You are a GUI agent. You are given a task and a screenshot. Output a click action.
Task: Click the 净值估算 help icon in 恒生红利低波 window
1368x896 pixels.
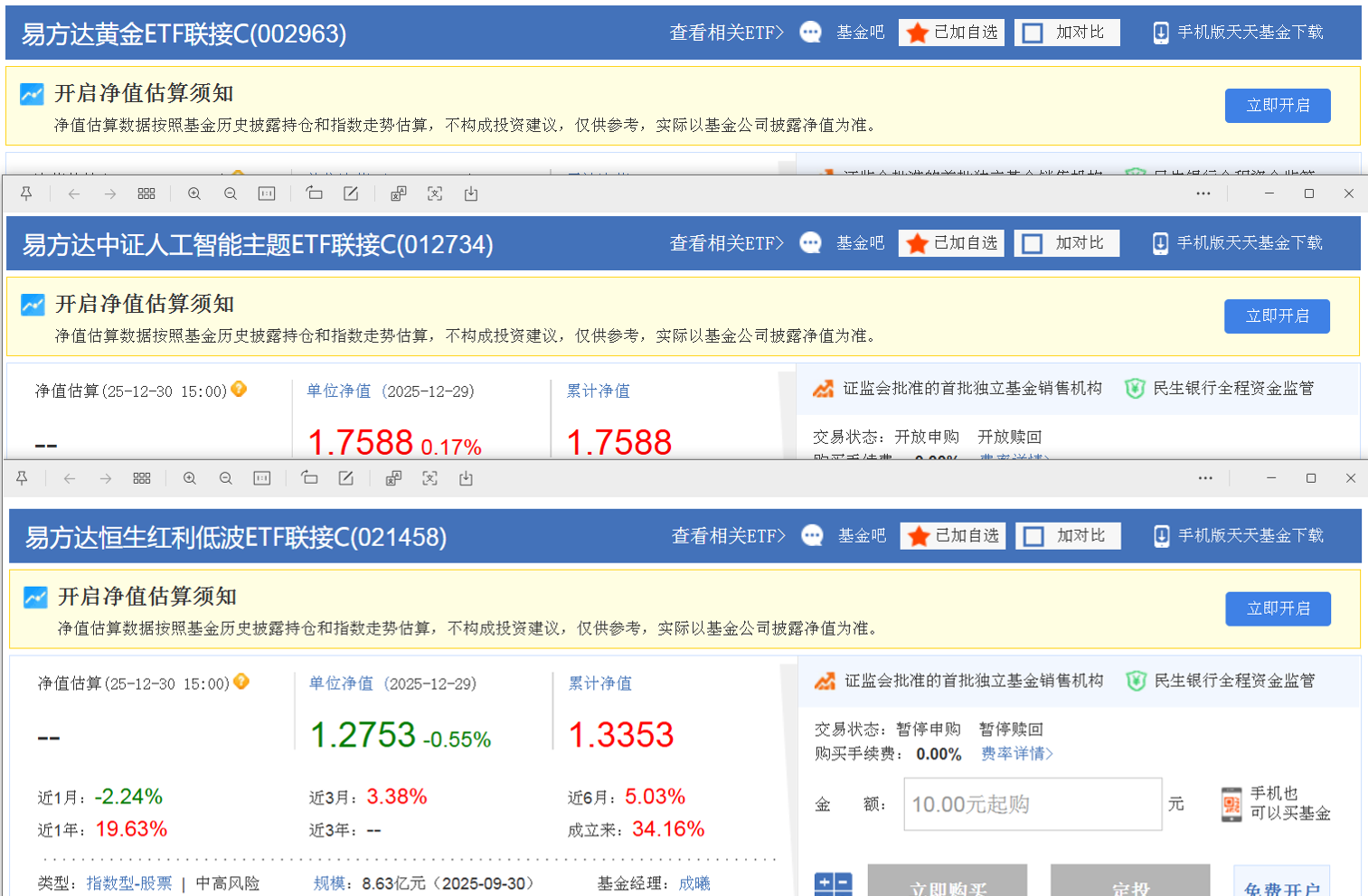tap(241, 682)
